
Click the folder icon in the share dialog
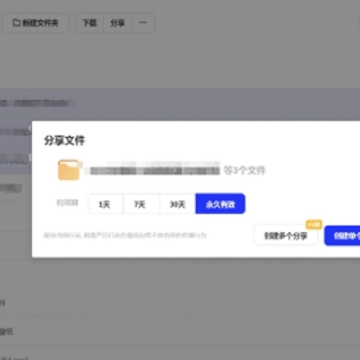pos(69,170)
